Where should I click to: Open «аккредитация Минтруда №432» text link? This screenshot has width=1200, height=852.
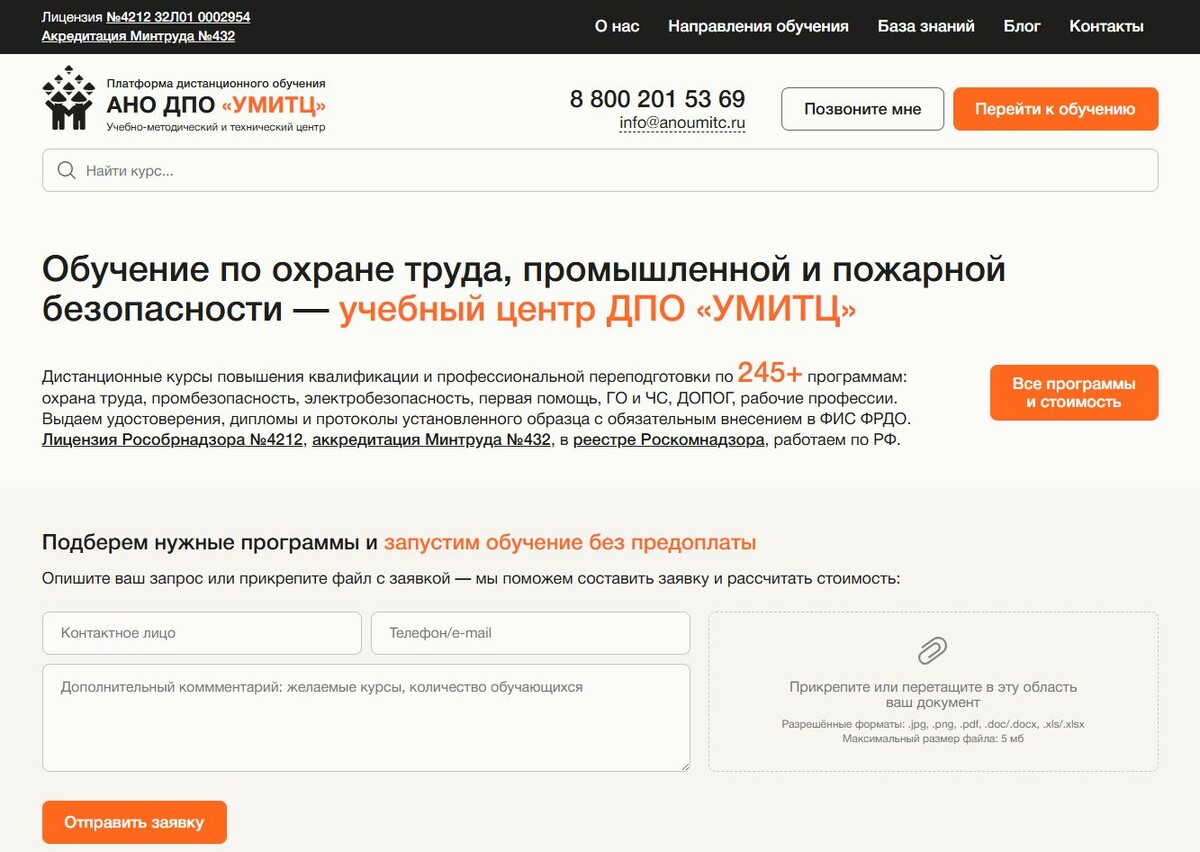point(431,439)
